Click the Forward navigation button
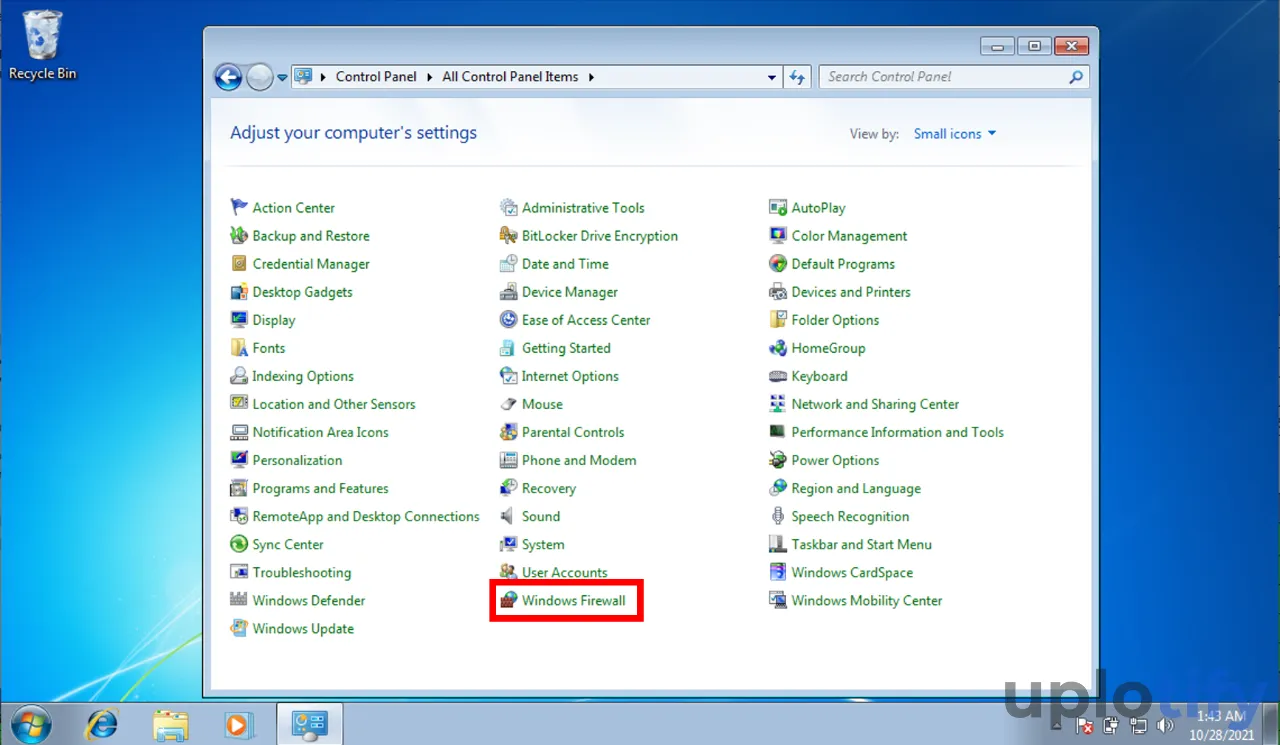 259,77
